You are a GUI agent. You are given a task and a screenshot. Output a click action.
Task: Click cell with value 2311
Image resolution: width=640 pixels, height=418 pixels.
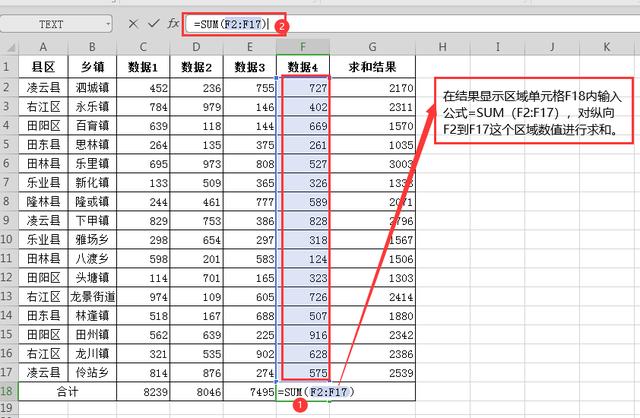coord(372,107)
